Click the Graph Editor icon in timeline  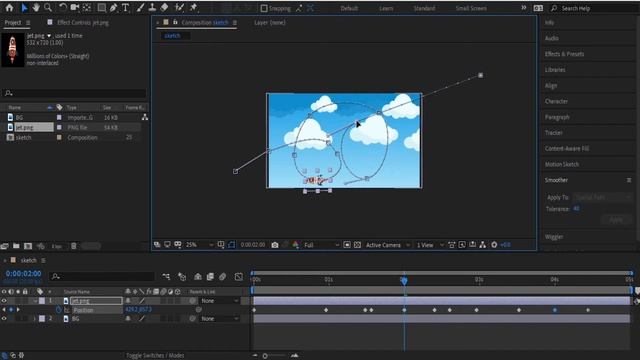[239, 277]
